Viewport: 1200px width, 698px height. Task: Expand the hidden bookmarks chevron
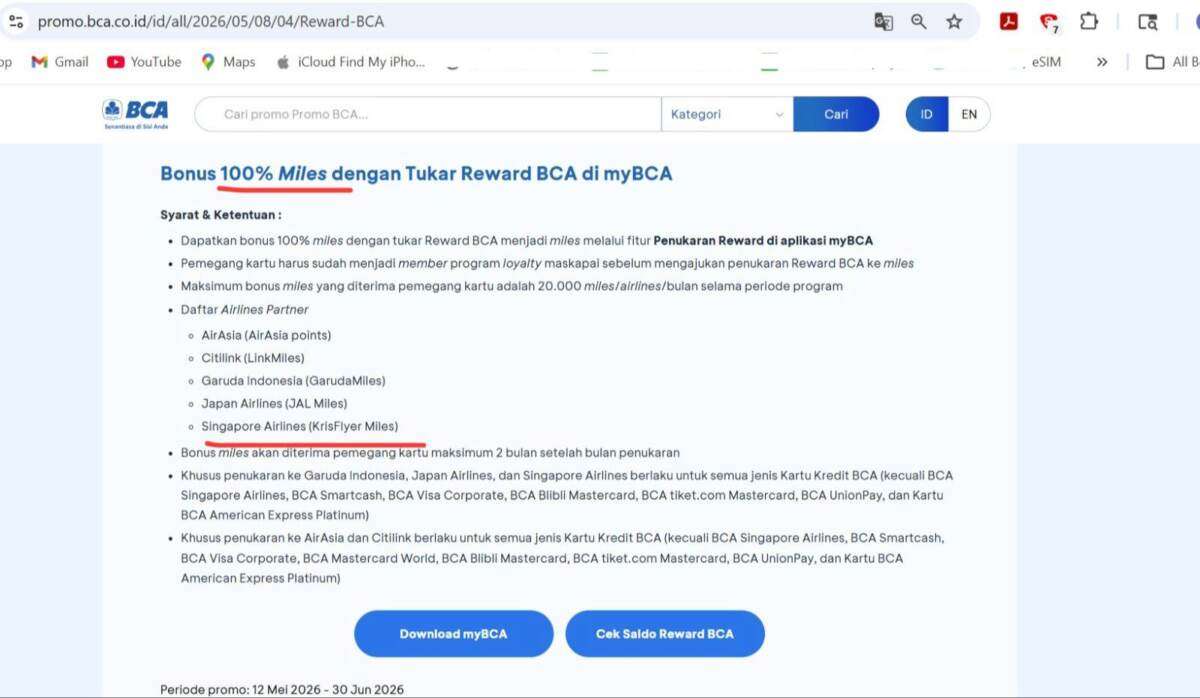[1102, 62]
